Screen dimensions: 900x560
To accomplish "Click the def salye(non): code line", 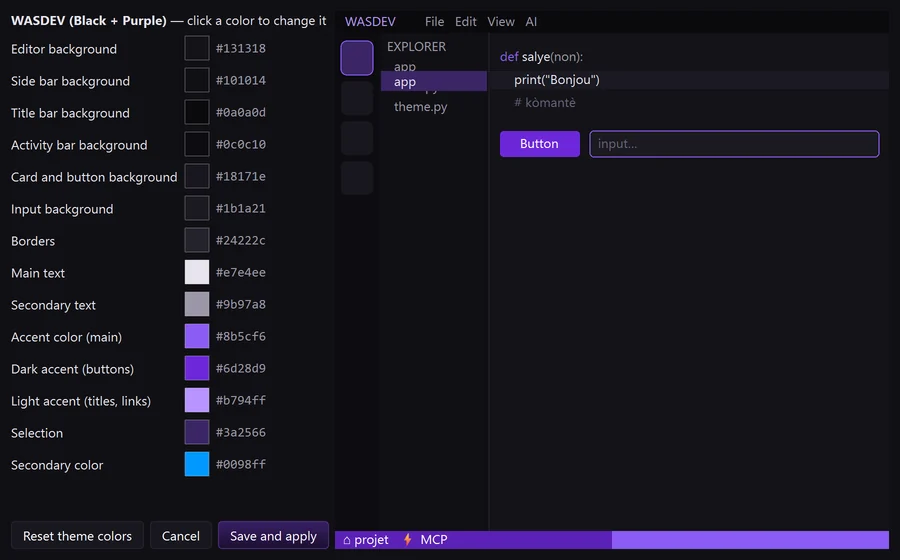I will [541, 57].
